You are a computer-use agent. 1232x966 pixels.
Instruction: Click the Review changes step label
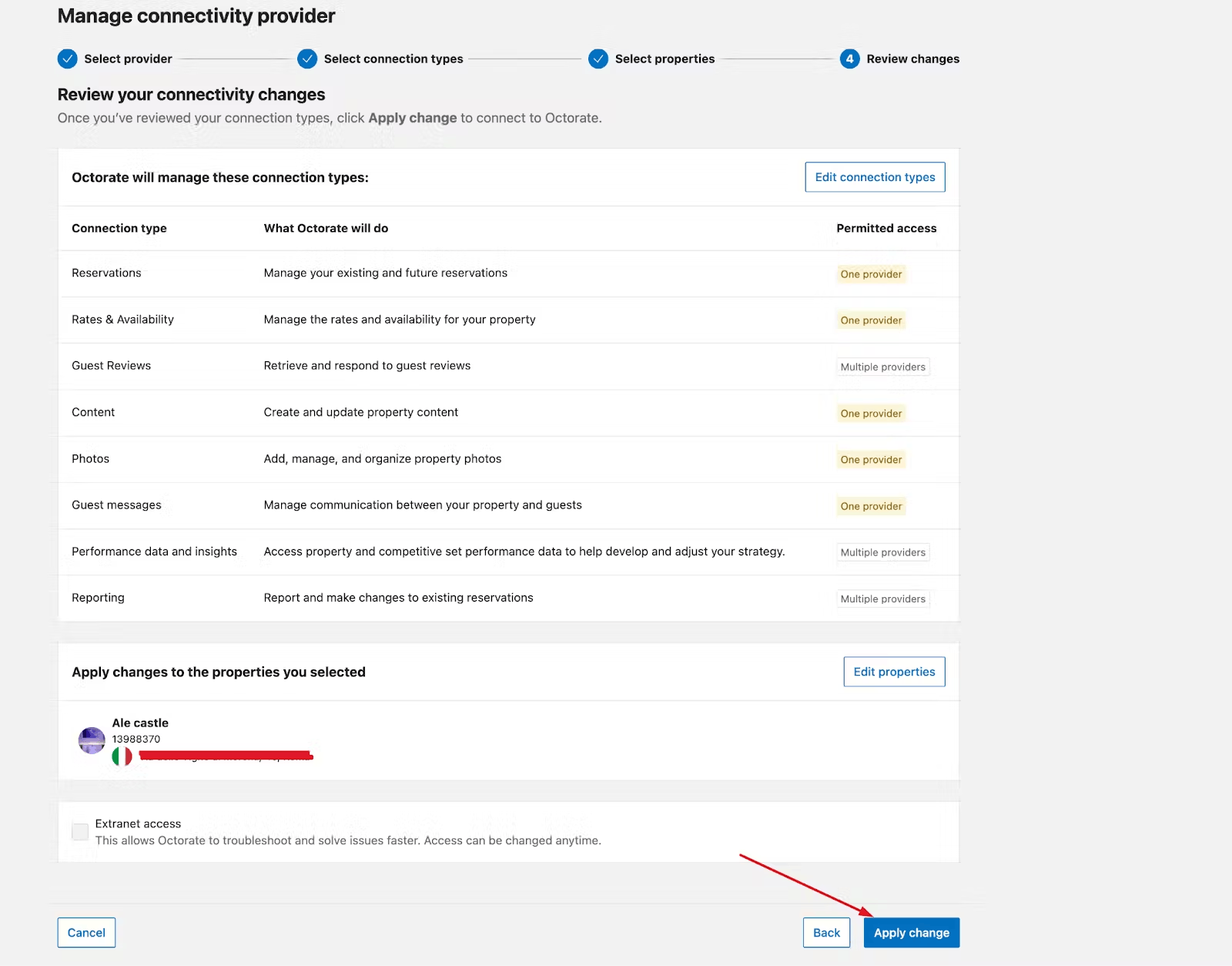point(912,59)
